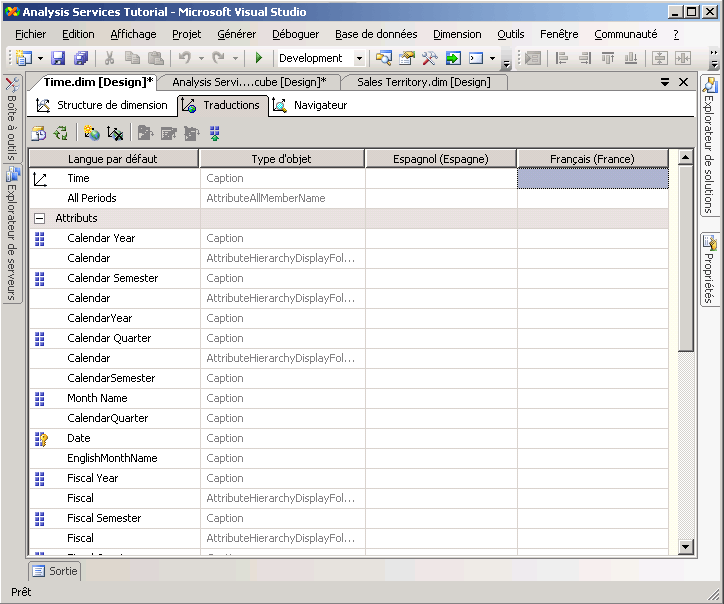This screenshot has width=724, height=604.
Task: Click the Delete Translation icon with X
Action: (115, 133)
